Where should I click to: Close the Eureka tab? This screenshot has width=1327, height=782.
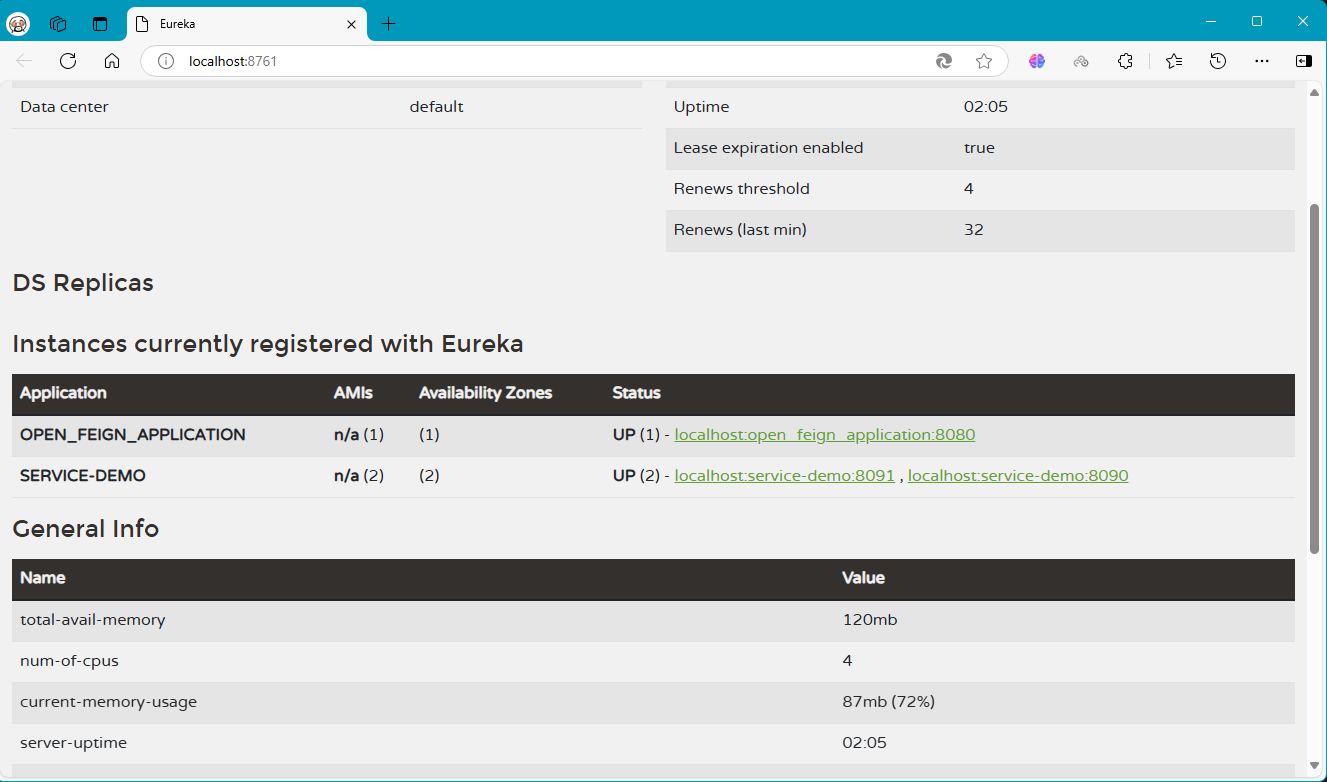click(x=351, y=23)
